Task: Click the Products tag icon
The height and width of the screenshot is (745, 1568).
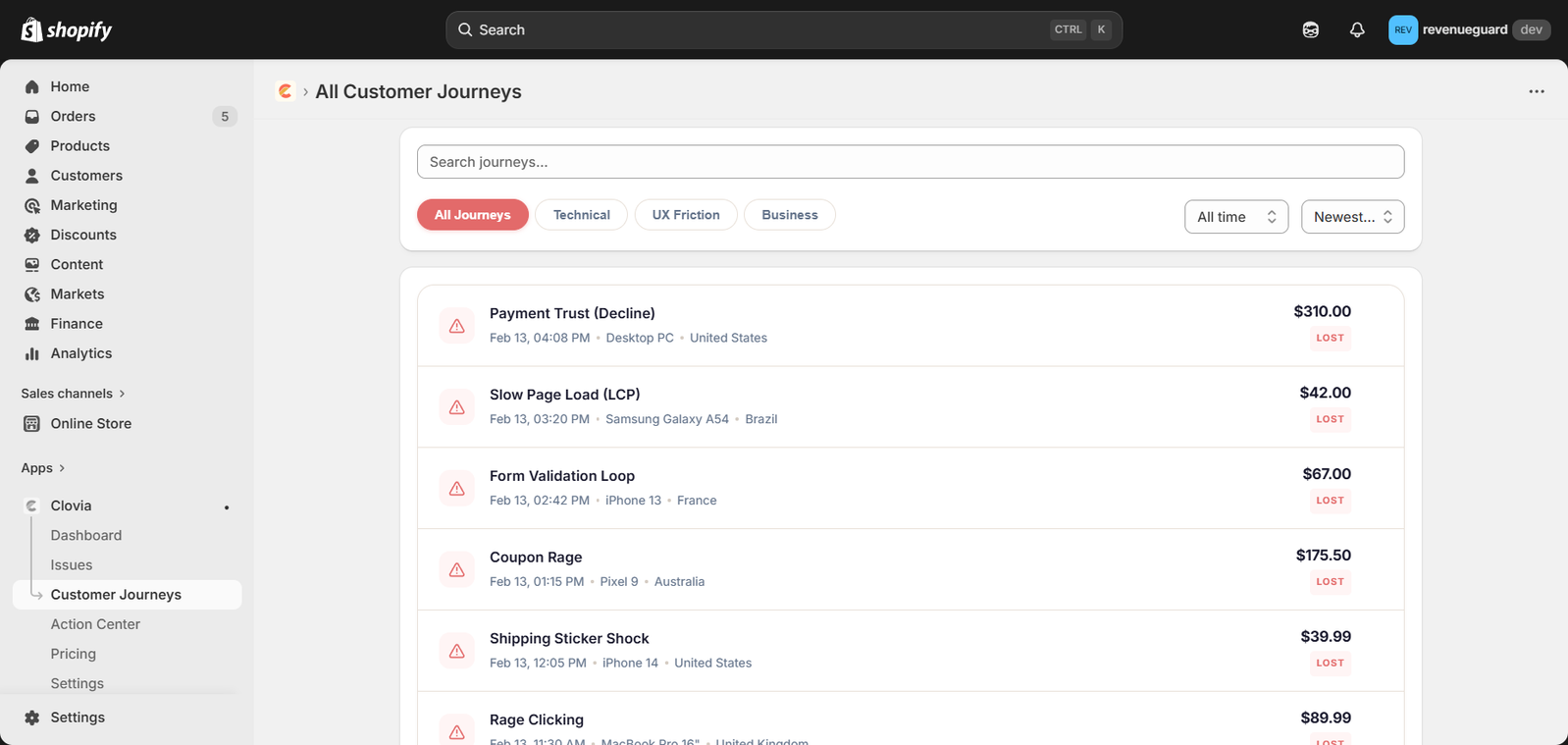Action: tap(32, 145)
